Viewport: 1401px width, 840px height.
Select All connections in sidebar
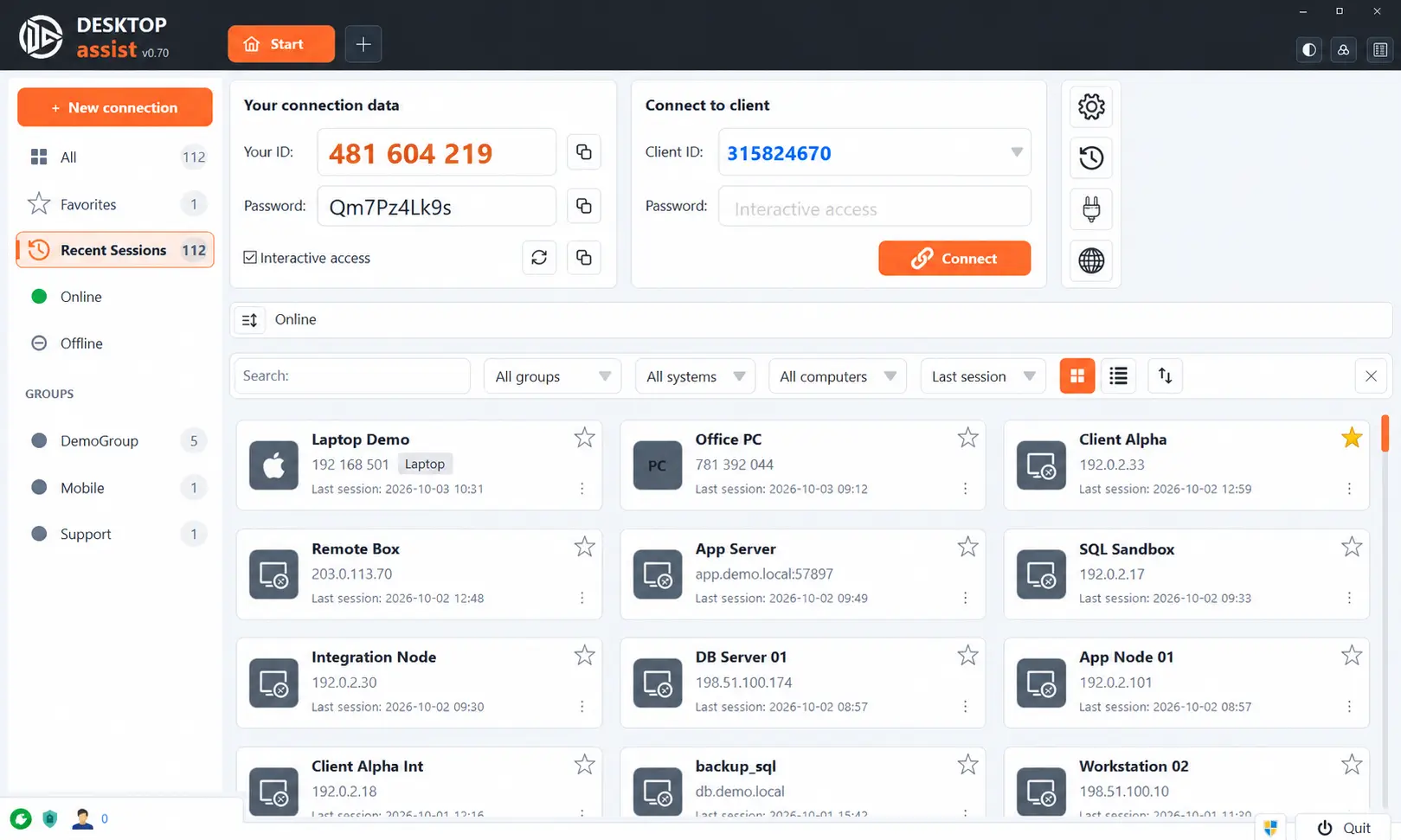point(115,157)
